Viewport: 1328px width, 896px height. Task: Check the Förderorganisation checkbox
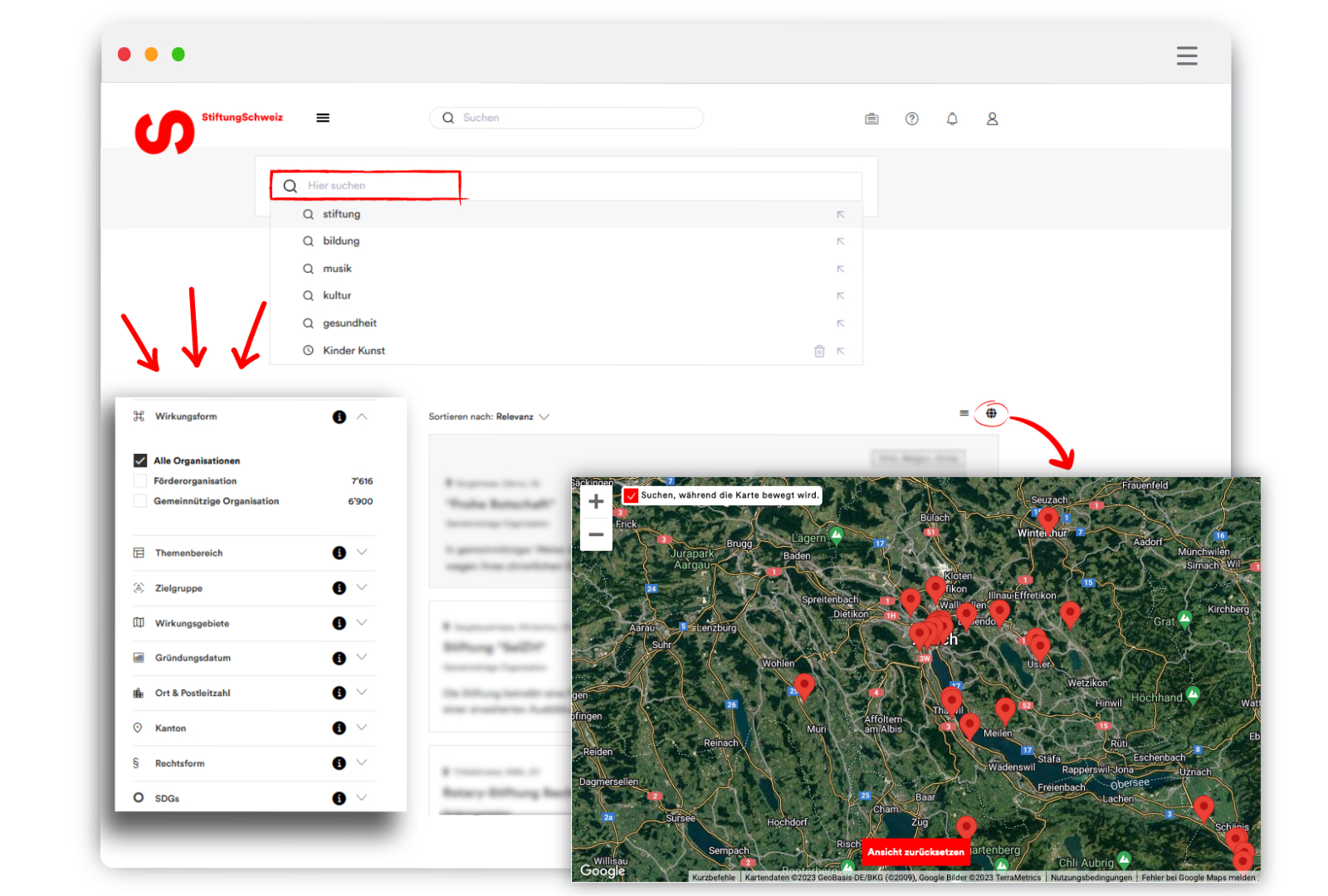coord(140,481)
